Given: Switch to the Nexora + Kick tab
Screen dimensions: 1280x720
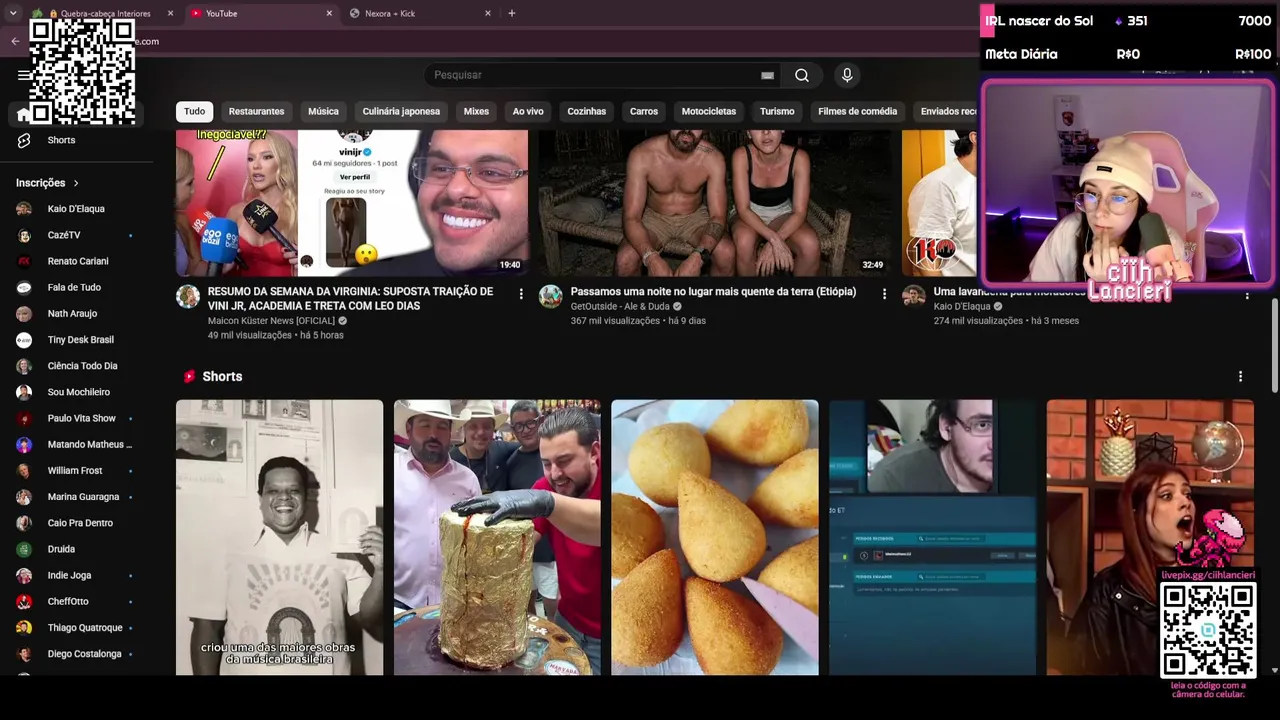Looking at the screenshot, I should point(421,13).
